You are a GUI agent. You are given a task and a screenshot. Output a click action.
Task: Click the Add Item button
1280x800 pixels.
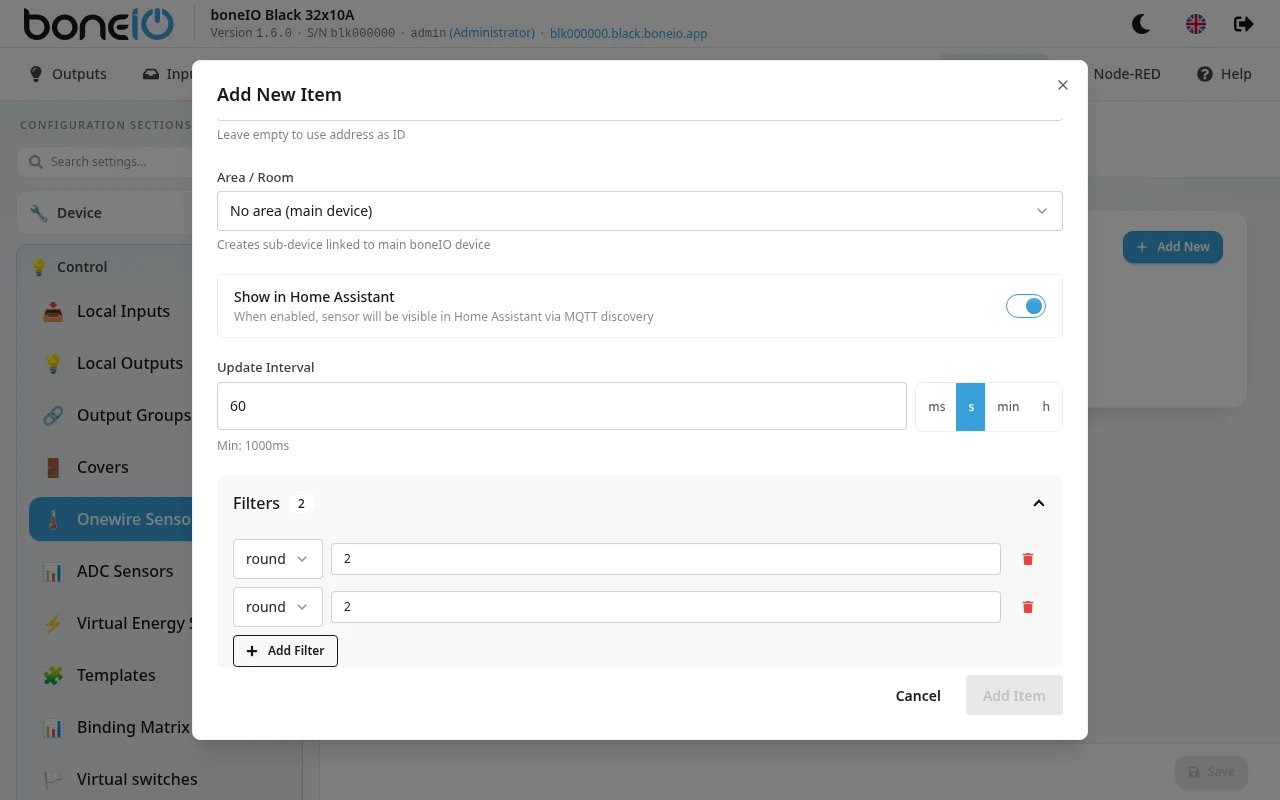pos(1014,696)
